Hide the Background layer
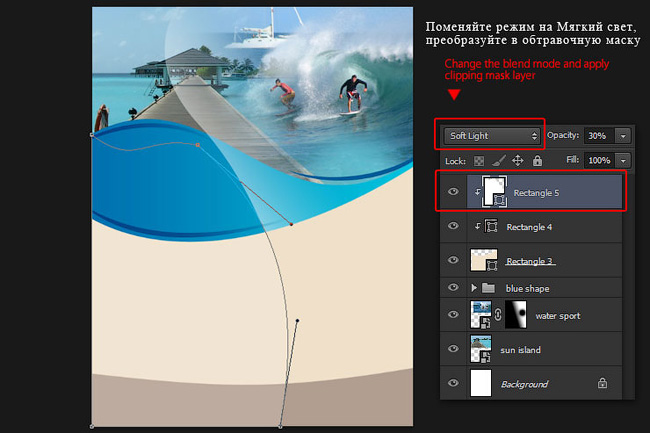 [x=453, y=382]
